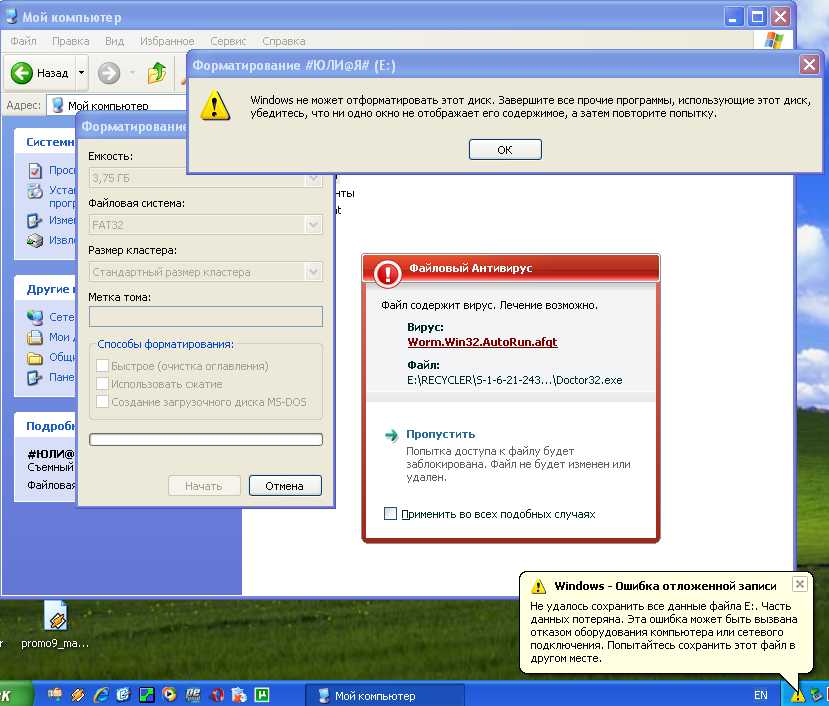The height and width of the screenshot is (706, 829).
Task: Close the format error message dialog
Action: point(809,65)
